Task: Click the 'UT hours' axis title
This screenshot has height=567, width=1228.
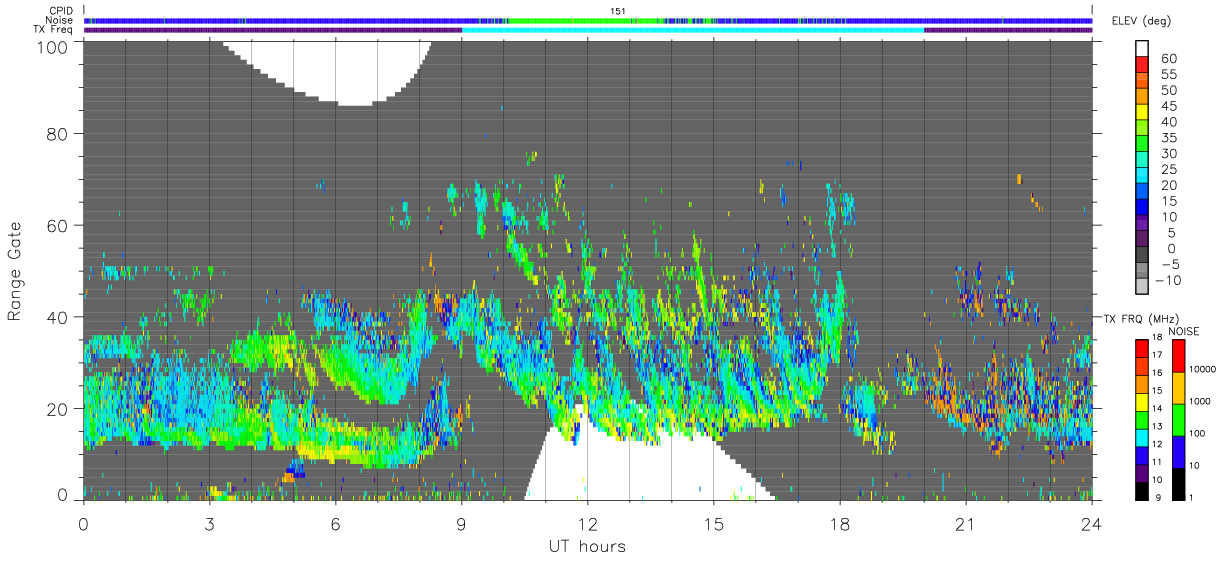Action: coord(587,547)
